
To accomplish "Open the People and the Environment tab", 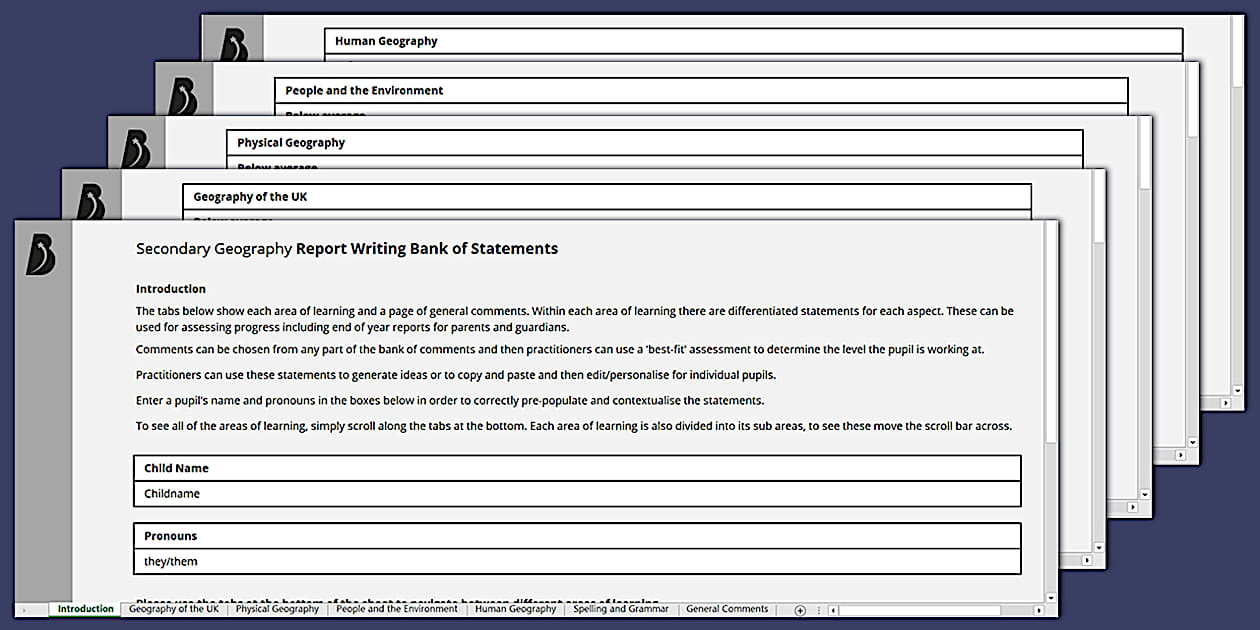I will click(x=397, y=609).
